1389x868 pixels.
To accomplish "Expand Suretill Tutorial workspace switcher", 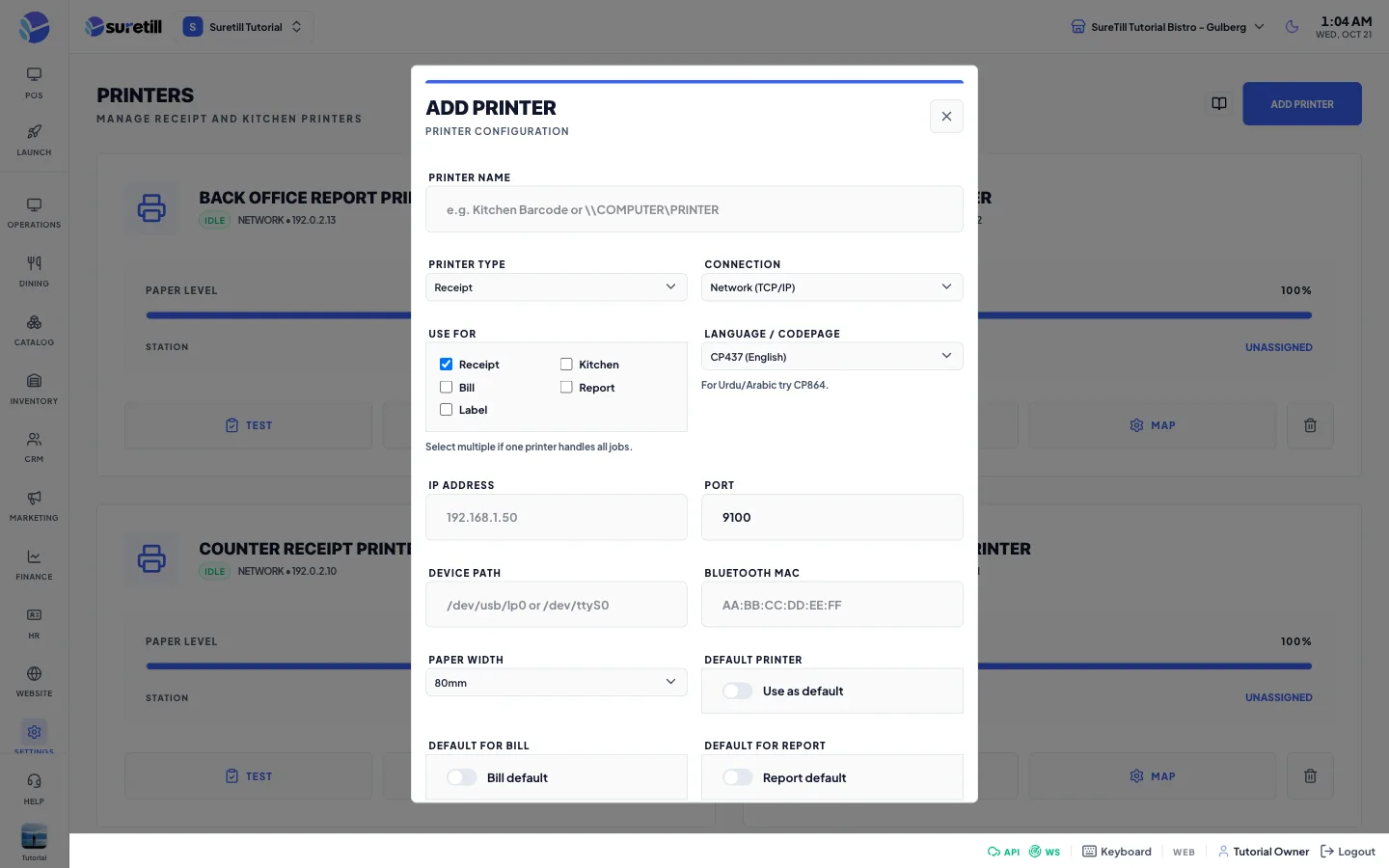I will pyautogui.click(x=244, y=27).
